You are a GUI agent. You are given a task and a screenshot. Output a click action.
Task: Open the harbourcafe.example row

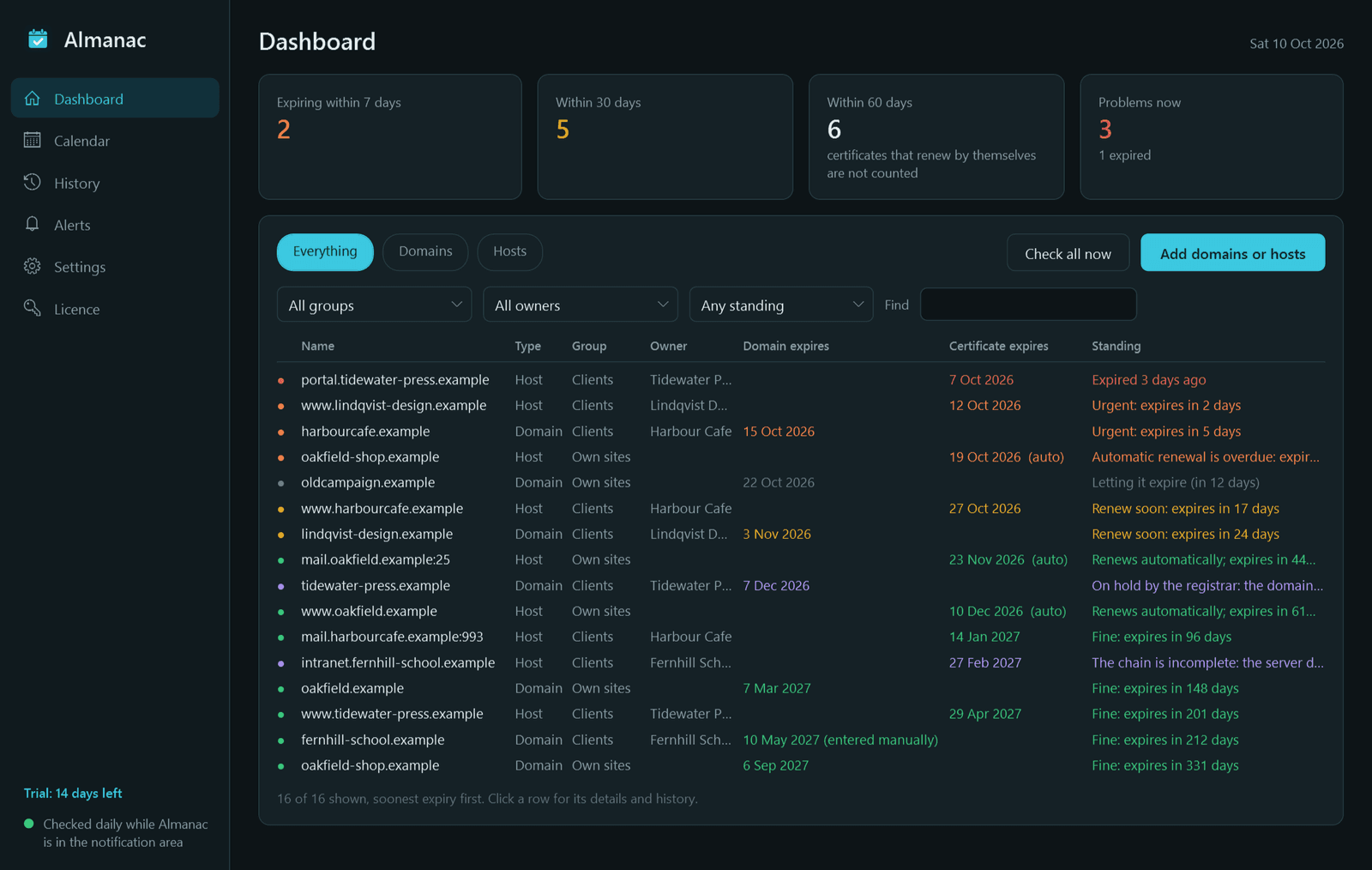click(x=801, y=432)
